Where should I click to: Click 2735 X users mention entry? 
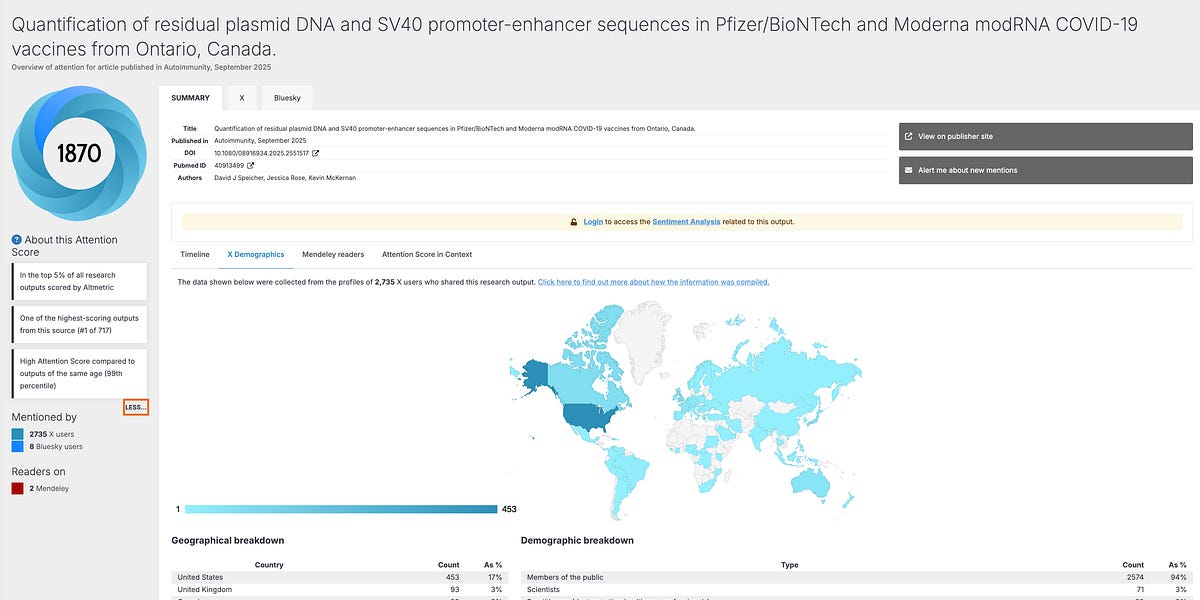pos(52,434)
